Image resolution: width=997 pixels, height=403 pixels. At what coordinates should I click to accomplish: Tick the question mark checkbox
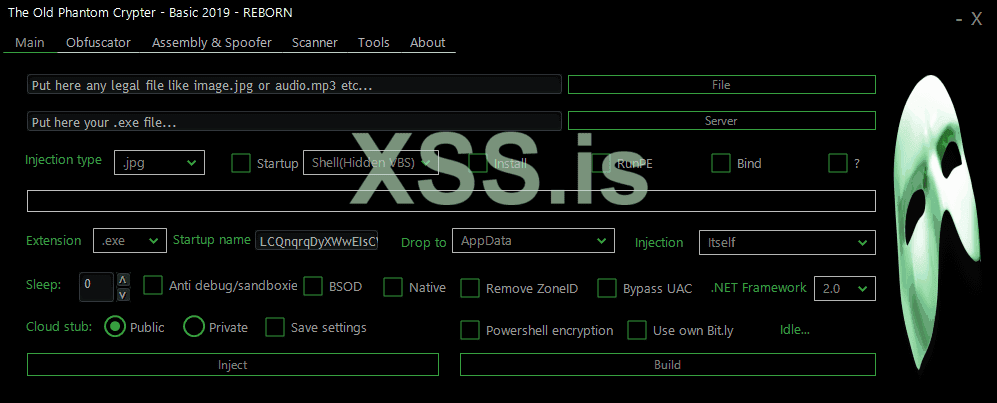pos(838,163)
